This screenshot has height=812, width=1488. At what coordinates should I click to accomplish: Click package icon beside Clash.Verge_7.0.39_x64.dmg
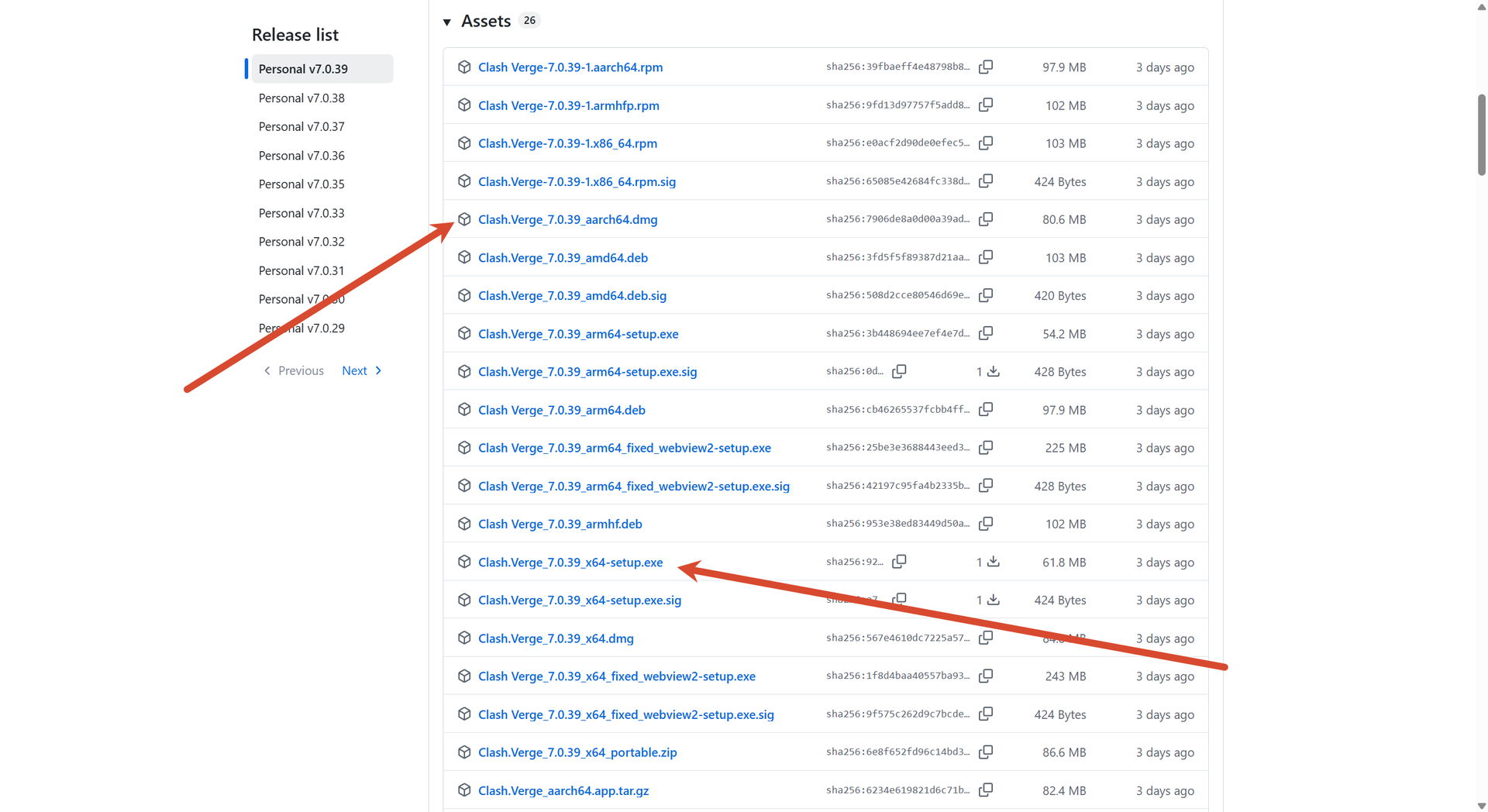[464, 638]
